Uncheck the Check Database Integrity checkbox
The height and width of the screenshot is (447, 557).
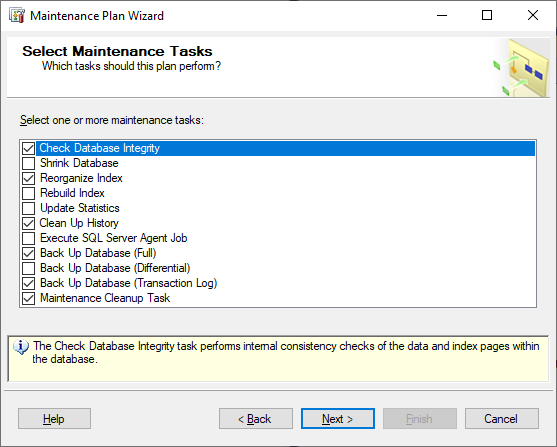[28, 148]
